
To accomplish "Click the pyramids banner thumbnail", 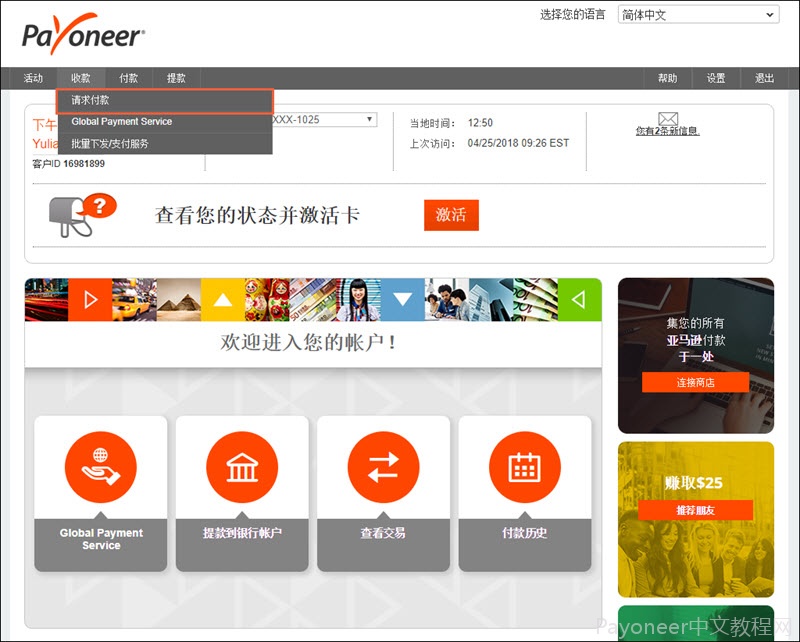I will [x=179, y=300].
